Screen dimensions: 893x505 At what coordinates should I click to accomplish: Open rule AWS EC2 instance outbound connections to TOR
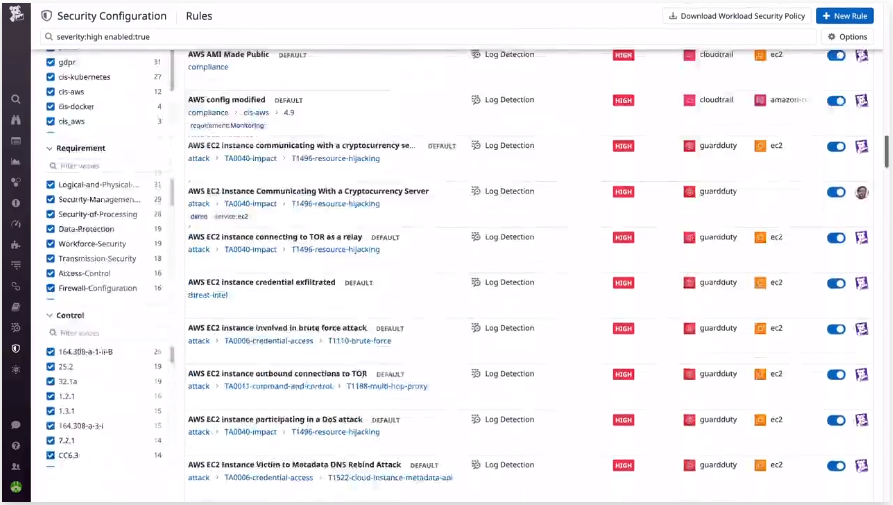point(277,373)
